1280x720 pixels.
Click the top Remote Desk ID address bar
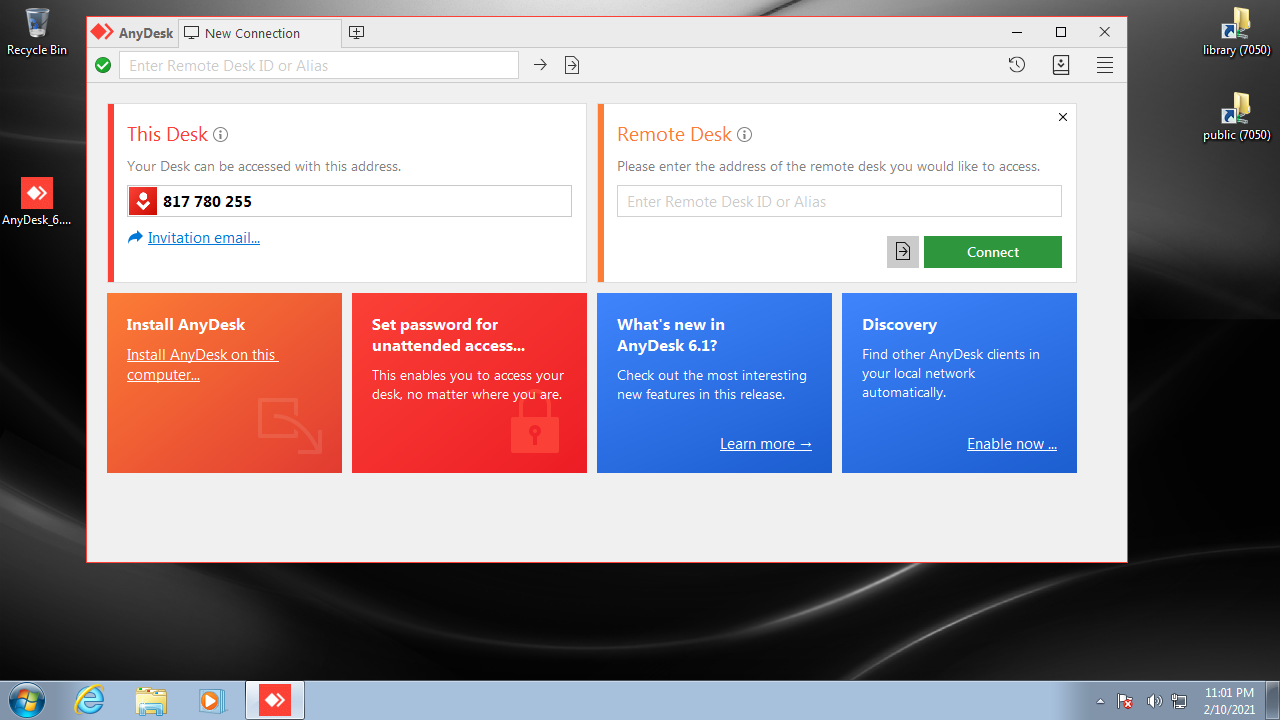318,65
